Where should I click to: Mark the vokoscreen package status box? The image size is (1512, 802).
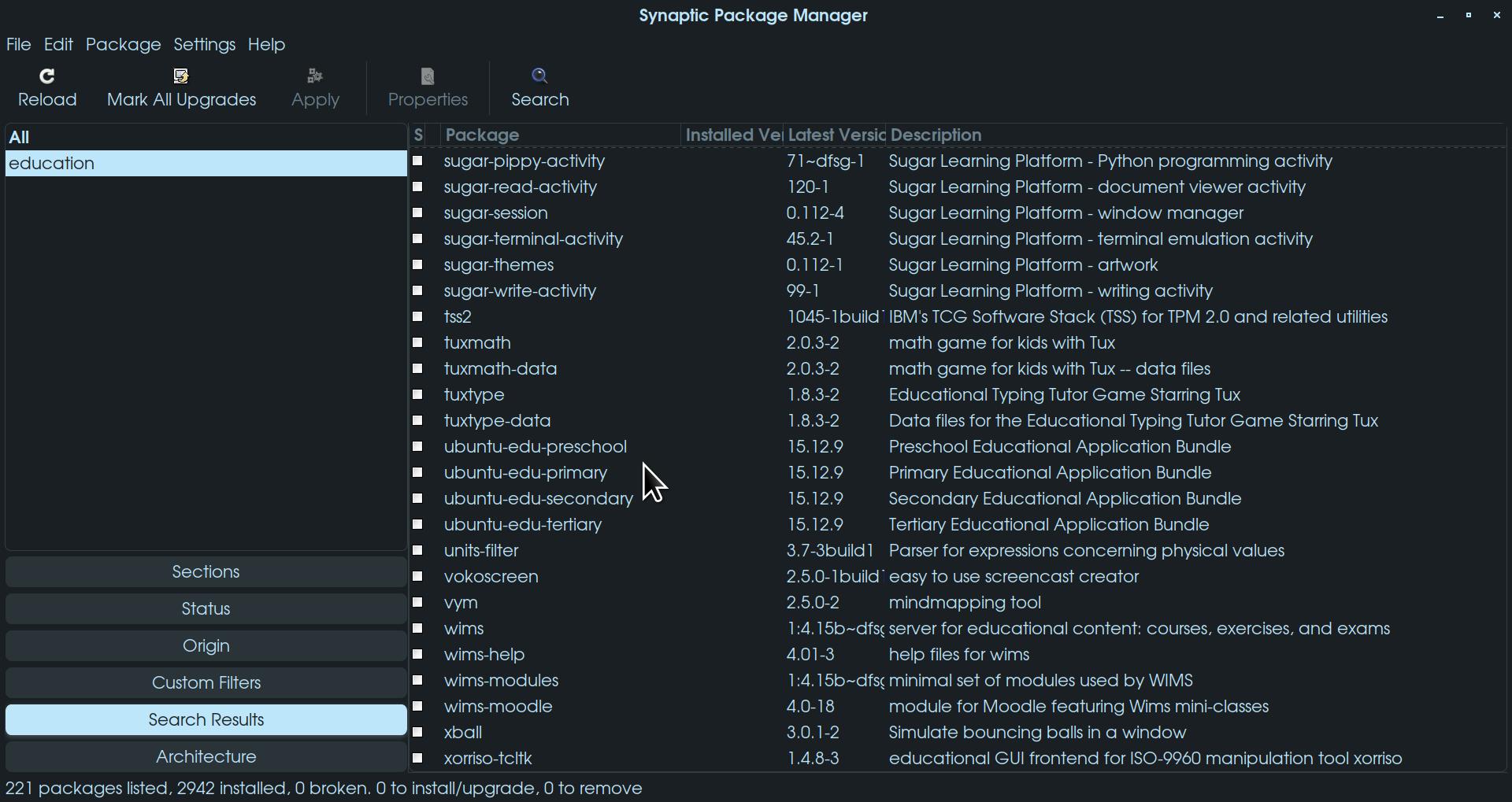tap(418, 577)
